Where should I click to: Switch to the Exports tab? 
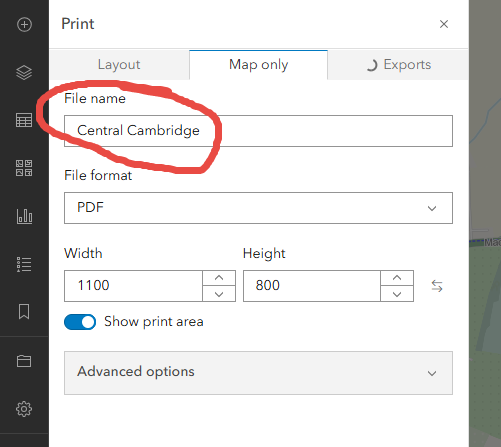398,65
